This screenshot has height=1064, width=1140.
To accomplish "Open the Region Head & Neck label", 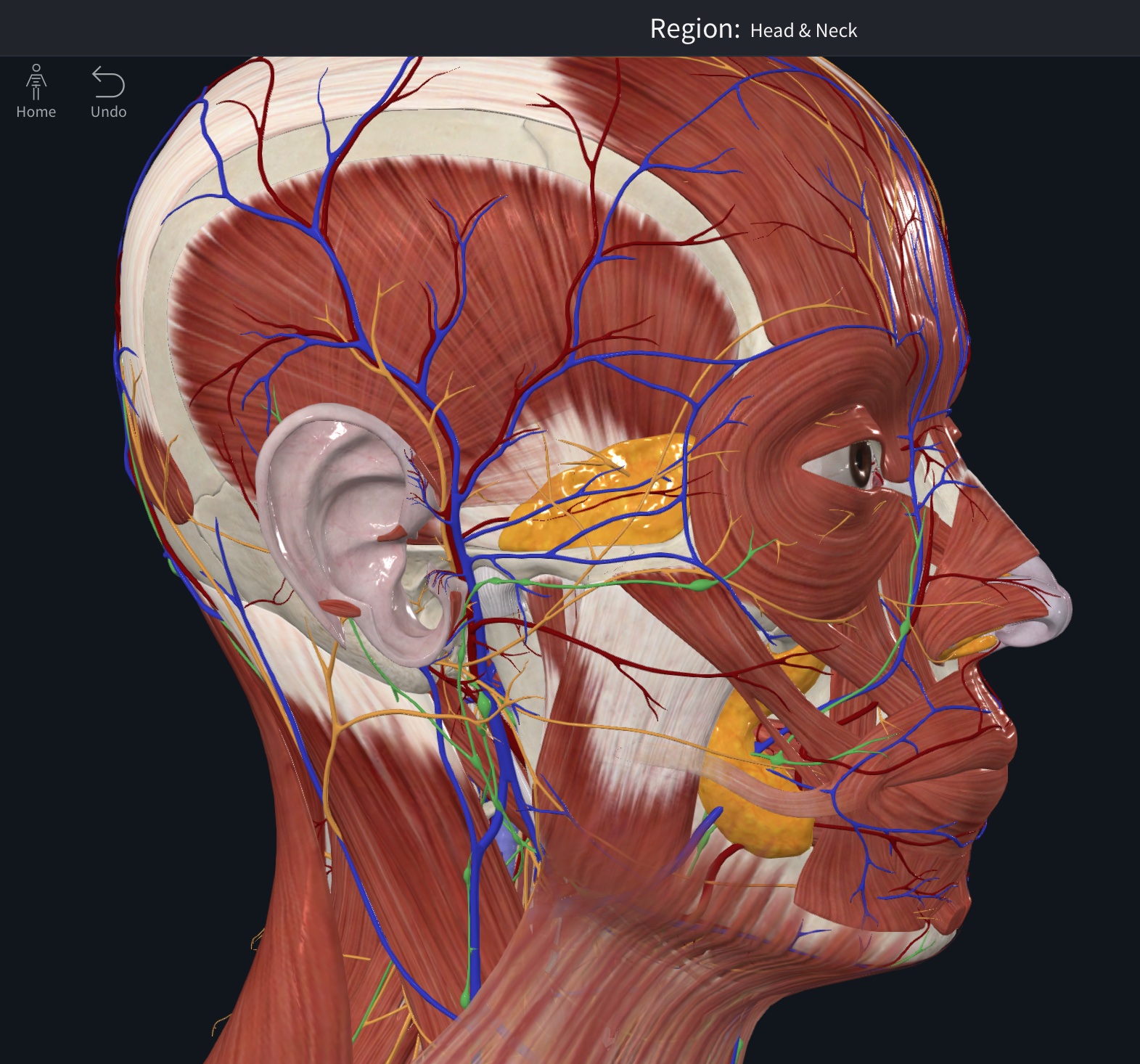I will point(753,29).
